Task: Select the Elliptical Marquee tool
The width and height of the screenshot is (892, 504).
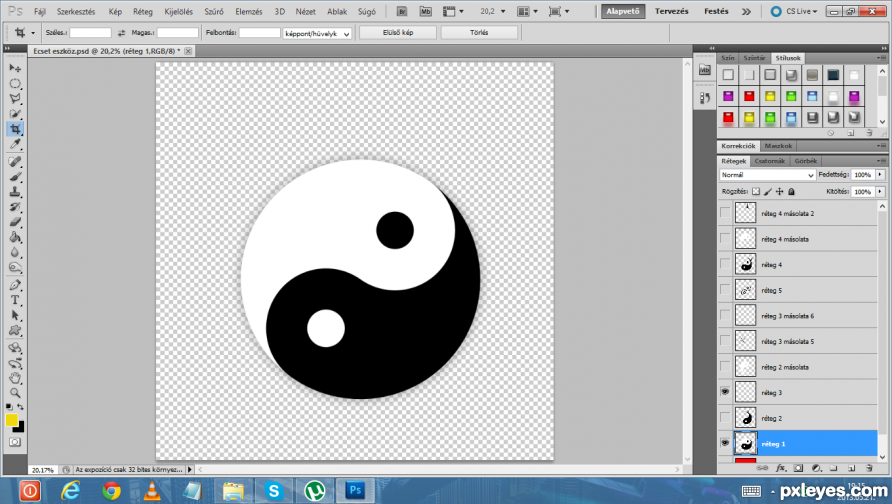Action: 15,84
